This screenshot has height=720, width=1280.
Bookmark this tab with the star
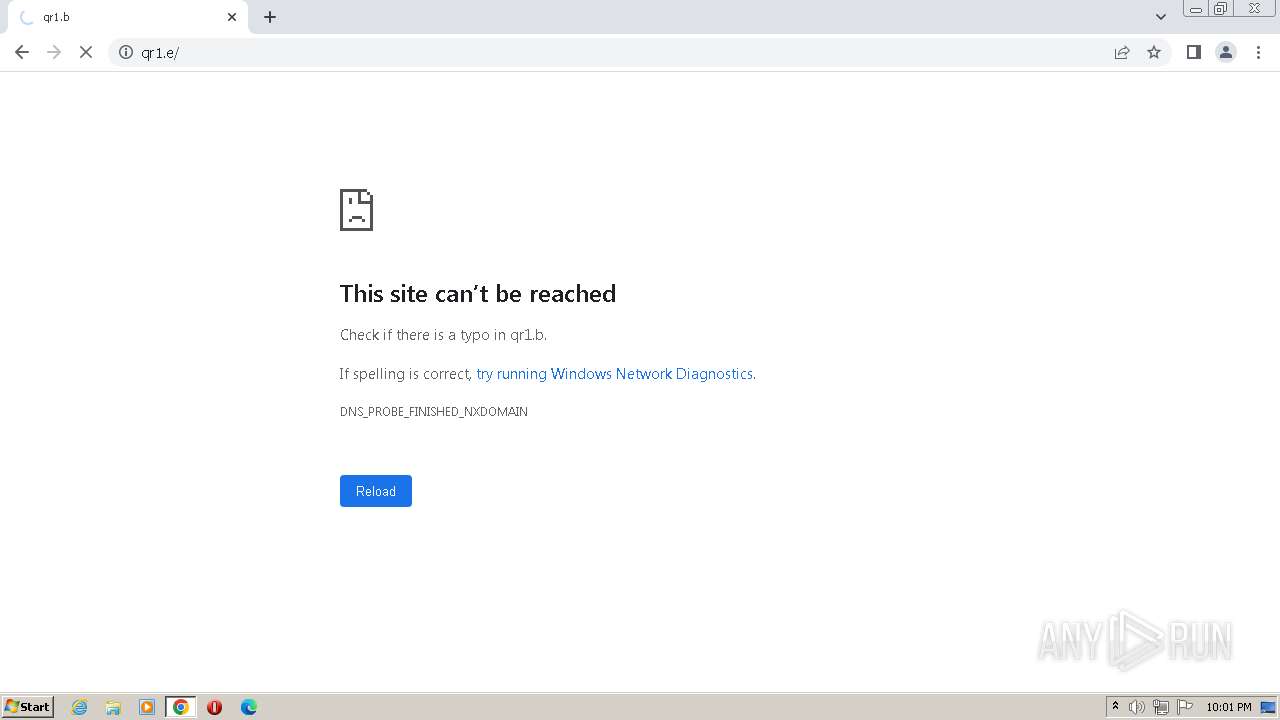pos(1154,52)
